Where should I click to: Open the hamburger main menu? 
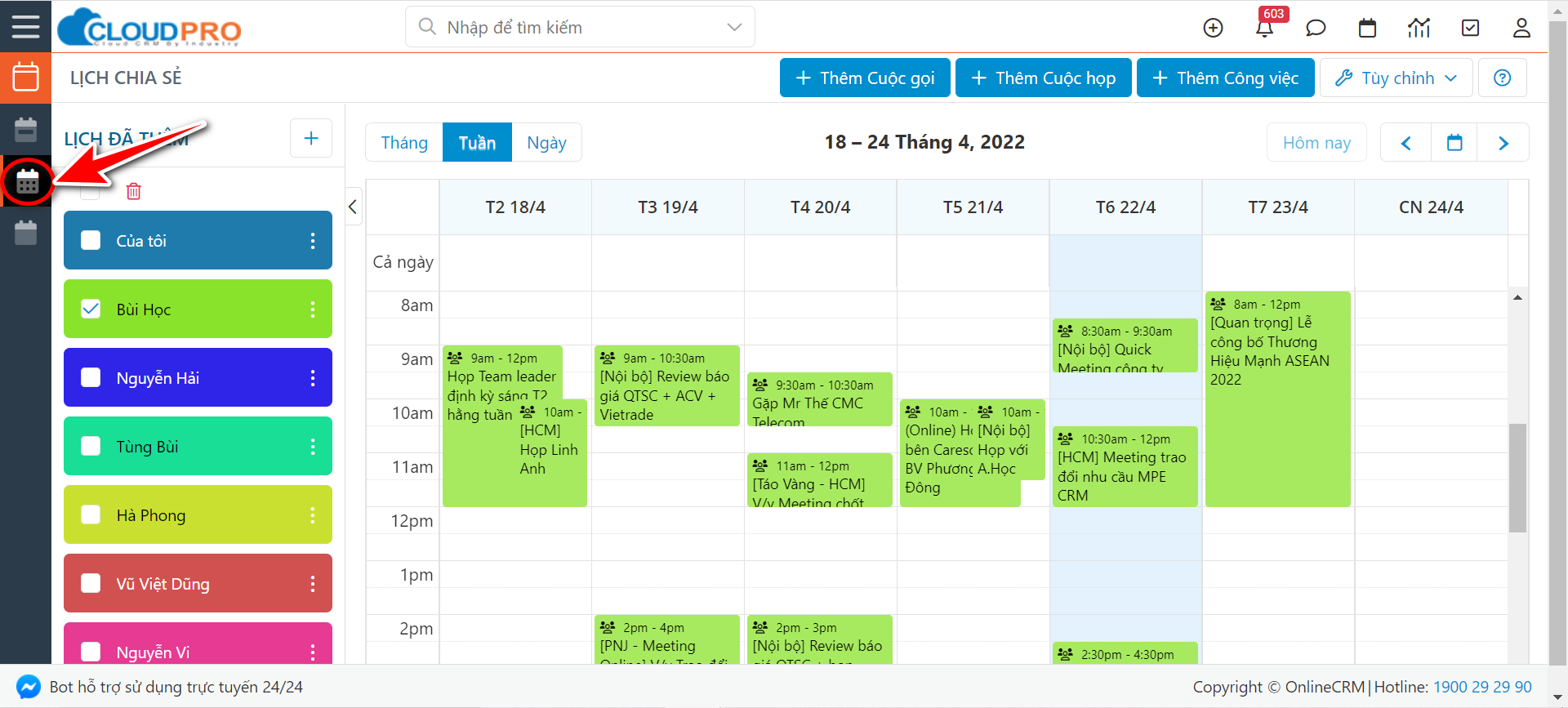[25, 26]
